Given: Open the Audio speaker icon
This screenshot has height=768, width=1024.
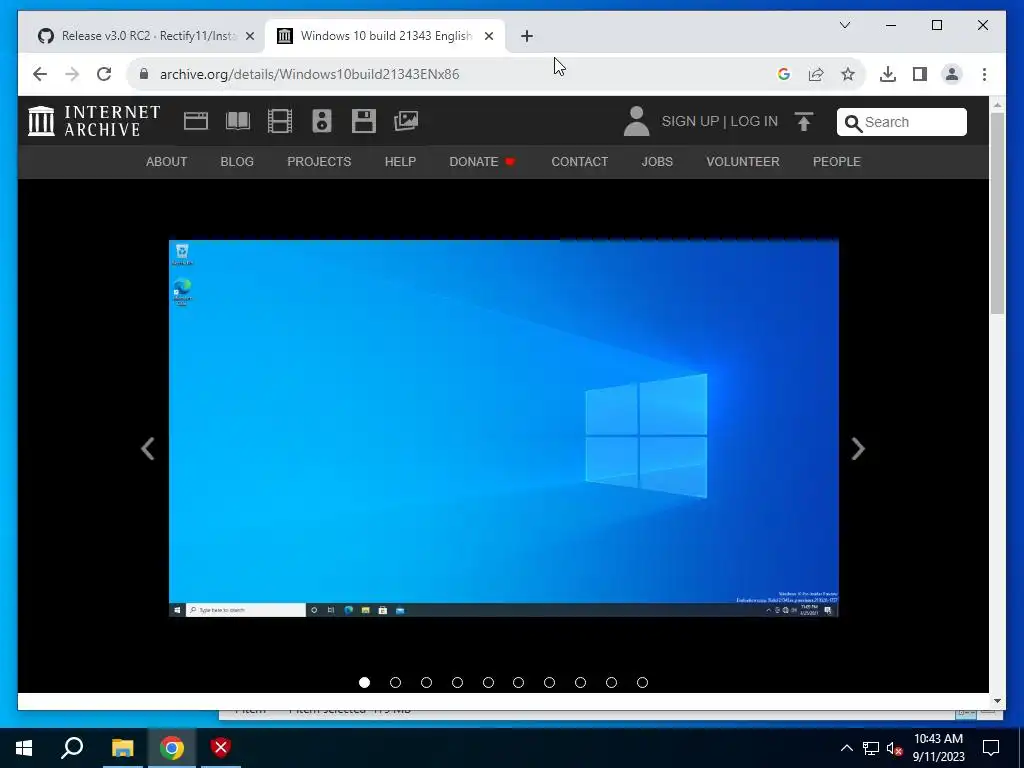Looking at the screenshot, I should tap(322, 121).
